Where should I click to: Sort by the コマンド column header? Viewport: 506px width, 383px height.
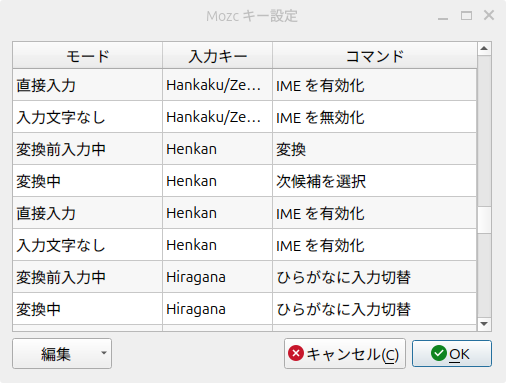(375, 56)
